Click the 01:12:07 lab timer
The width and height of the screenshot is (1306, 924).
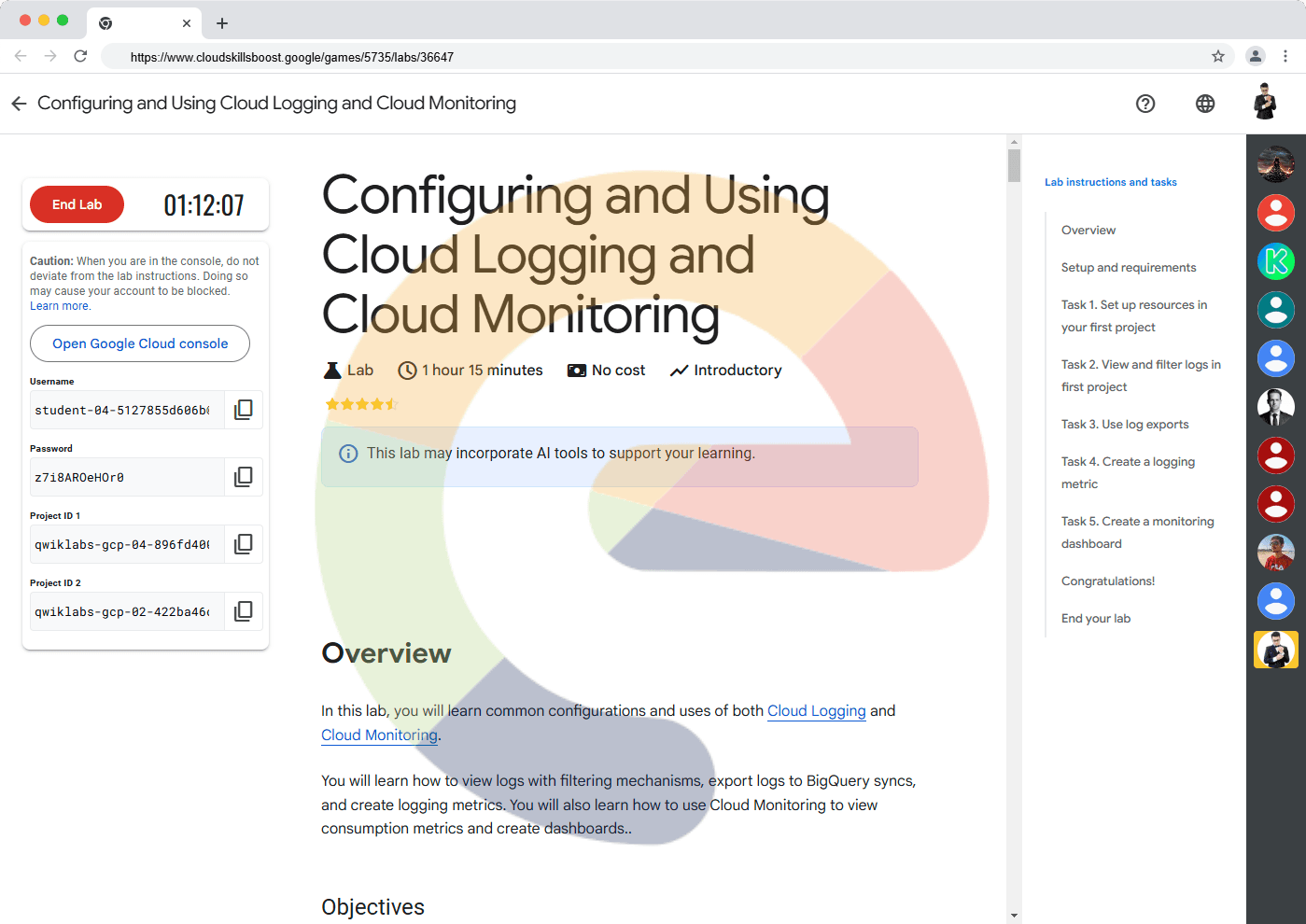204,205
